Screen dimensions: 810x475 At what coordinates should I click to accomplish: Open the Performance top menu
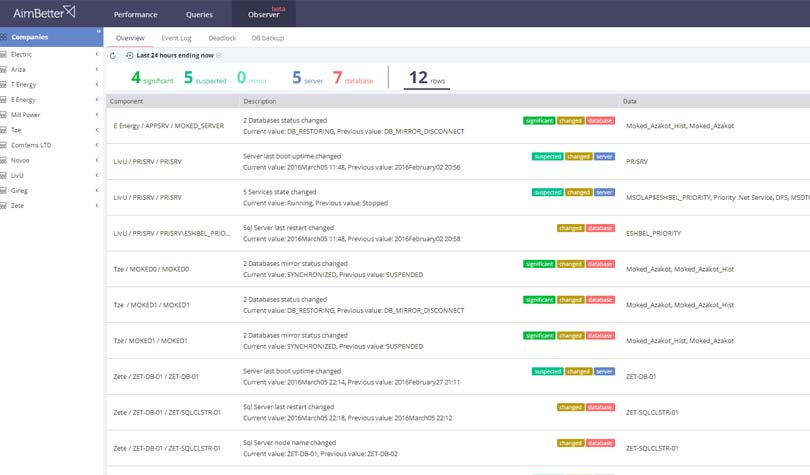[x=135, y=14]
